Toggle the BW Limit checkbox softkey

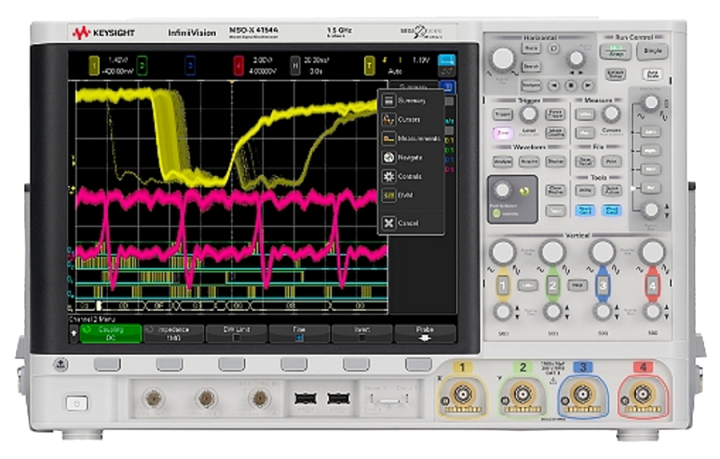tap(236, 334)
